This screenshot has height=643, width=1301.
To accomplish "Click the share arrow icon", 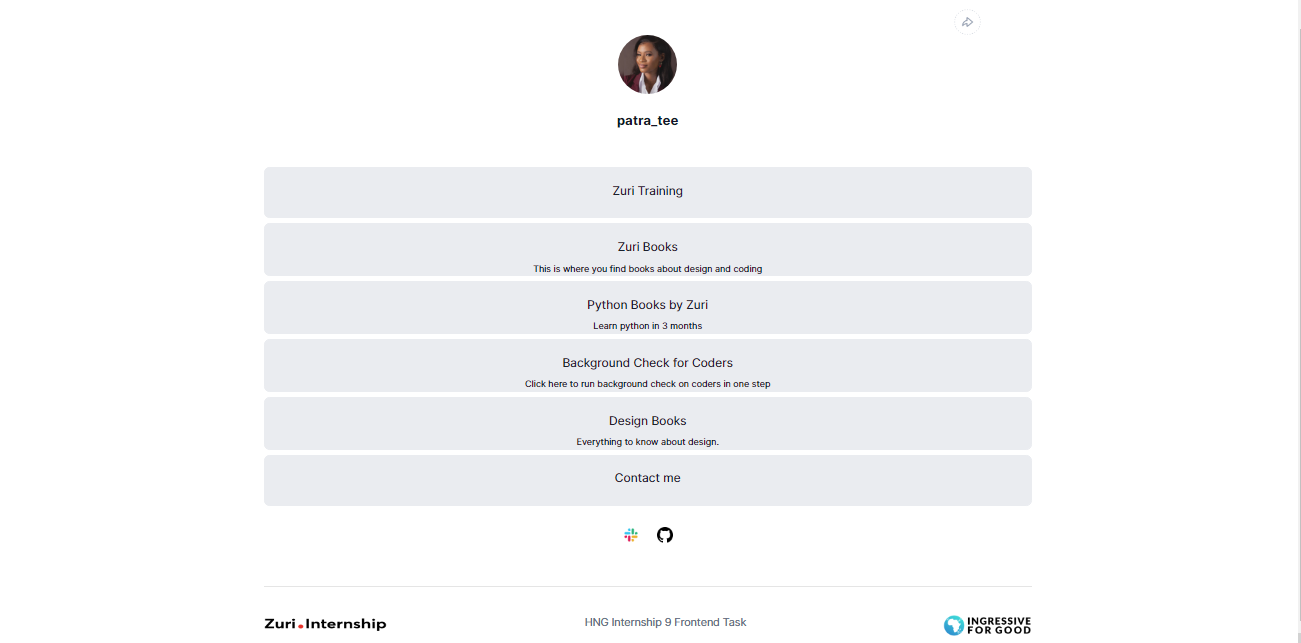I will coord(967,22).
